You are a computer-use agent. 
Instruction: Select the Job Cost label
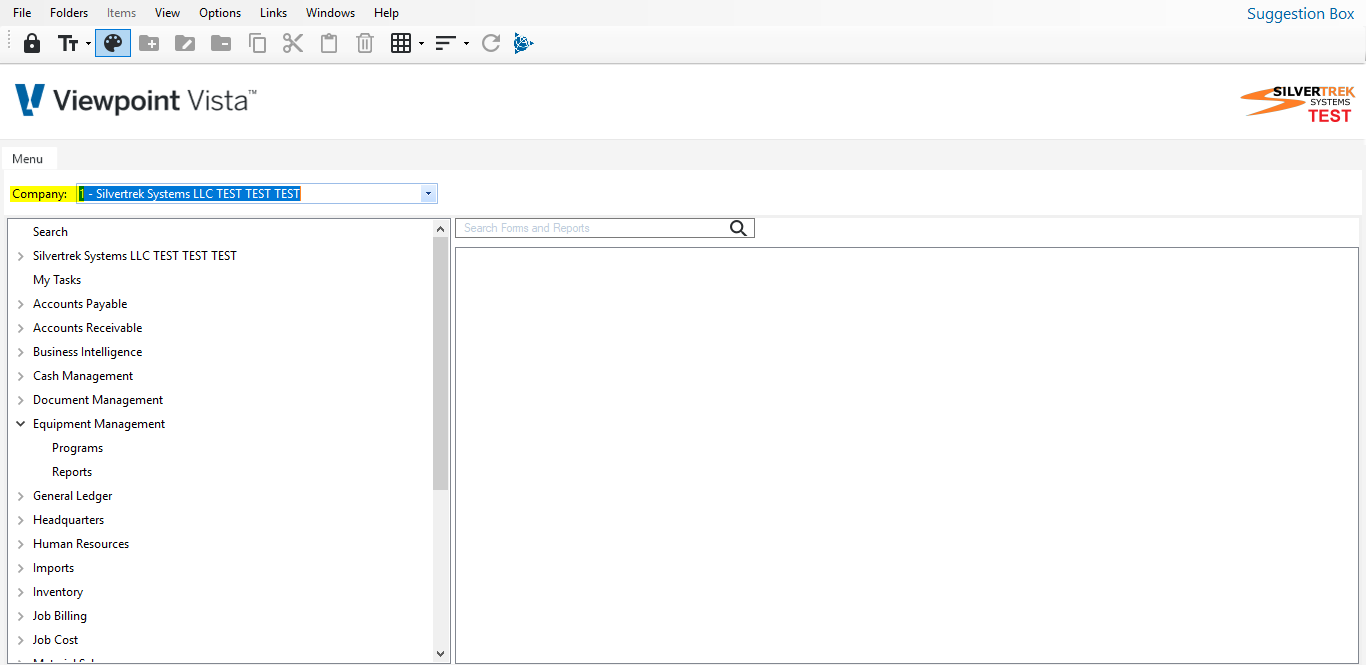pos(55,640)
